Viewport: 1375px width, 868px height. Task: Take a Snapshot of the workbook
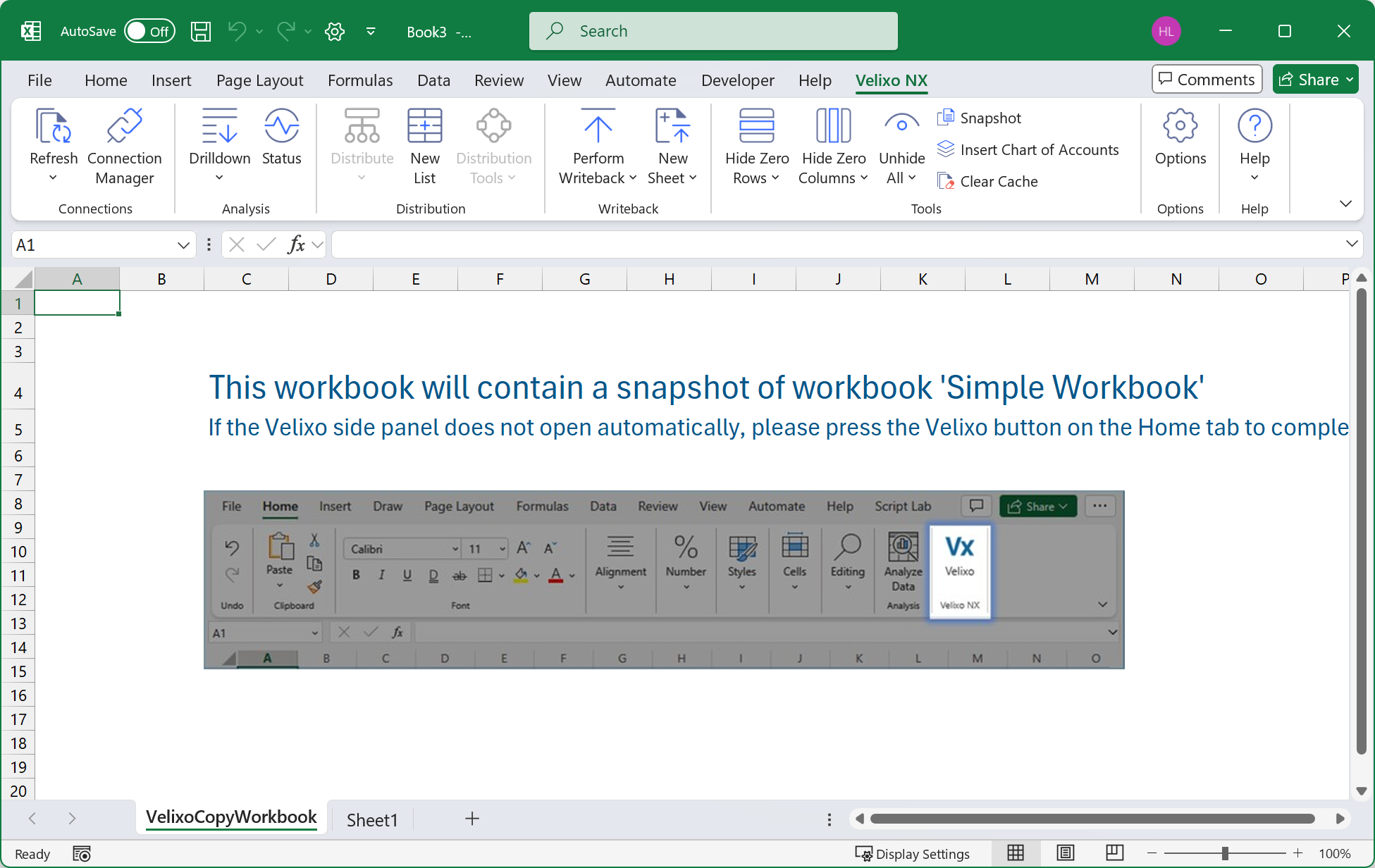click(x=980, y=118)
